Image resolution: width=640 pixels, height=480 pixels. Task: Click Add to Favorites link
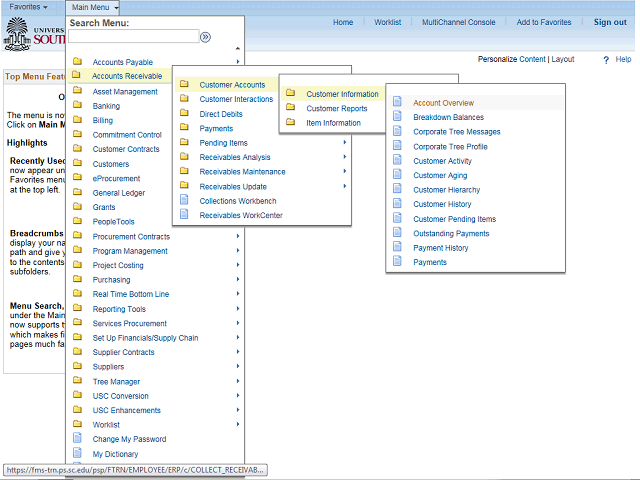544,22
